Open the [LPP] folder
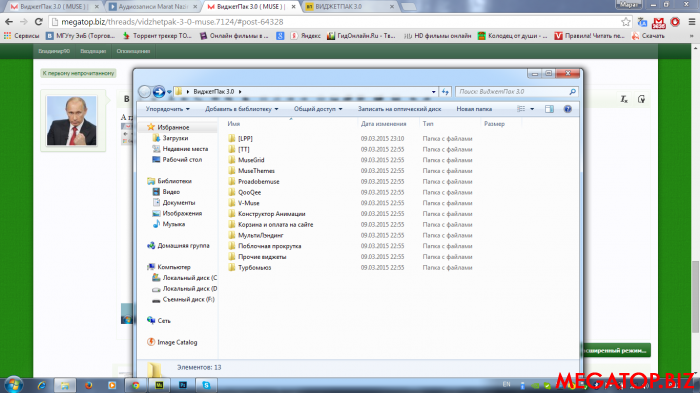Image resolution: width=700 pixels, height=393 pixels. 245,138
